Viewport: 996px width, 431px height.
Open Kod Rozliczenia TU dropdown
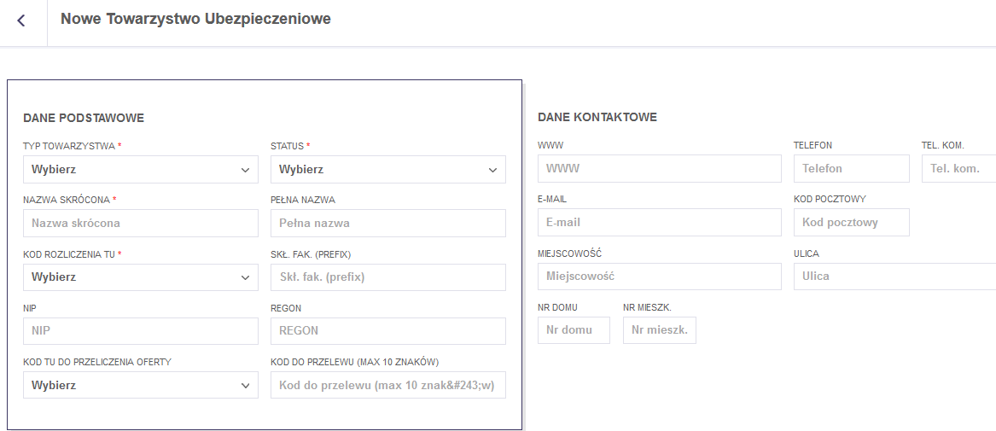[140, 277]
